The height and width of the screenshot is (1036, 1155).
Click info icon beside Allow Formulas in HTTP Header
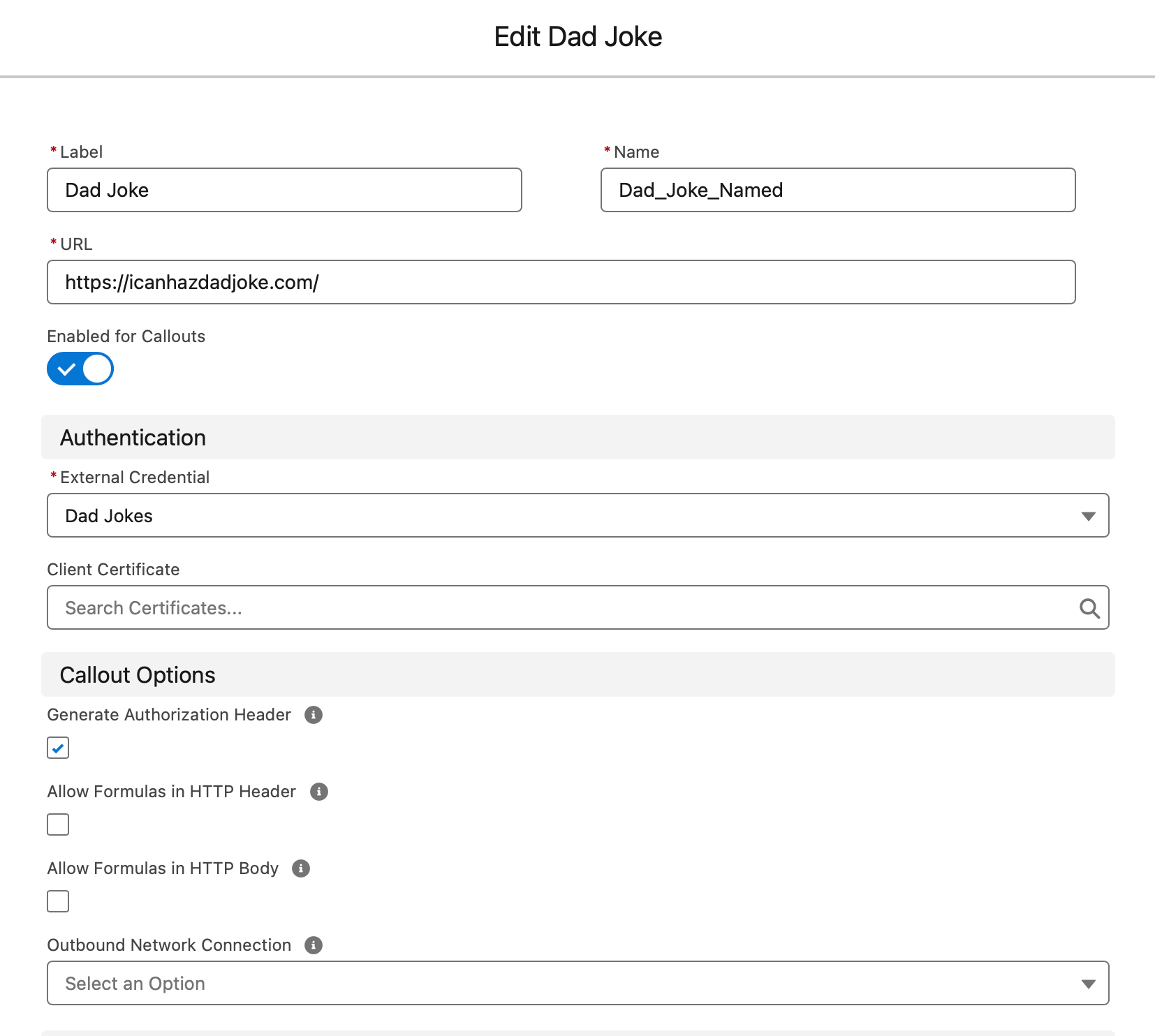click(319, 792)
